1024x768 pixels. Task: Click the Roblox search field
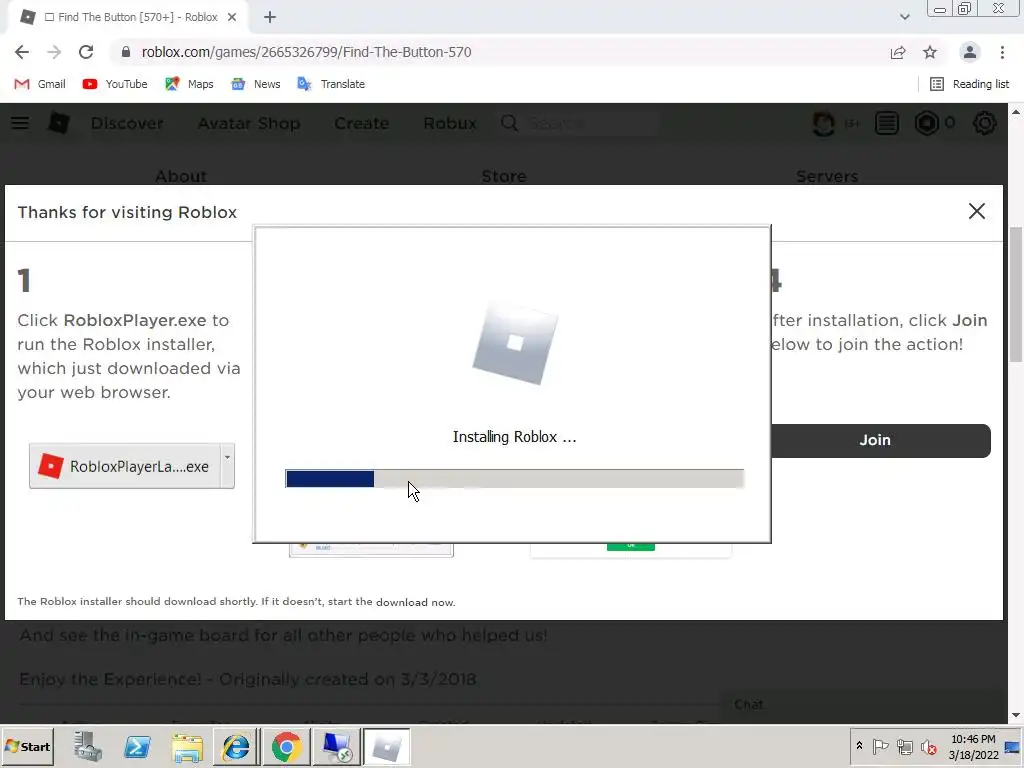[x=579, y=123]
